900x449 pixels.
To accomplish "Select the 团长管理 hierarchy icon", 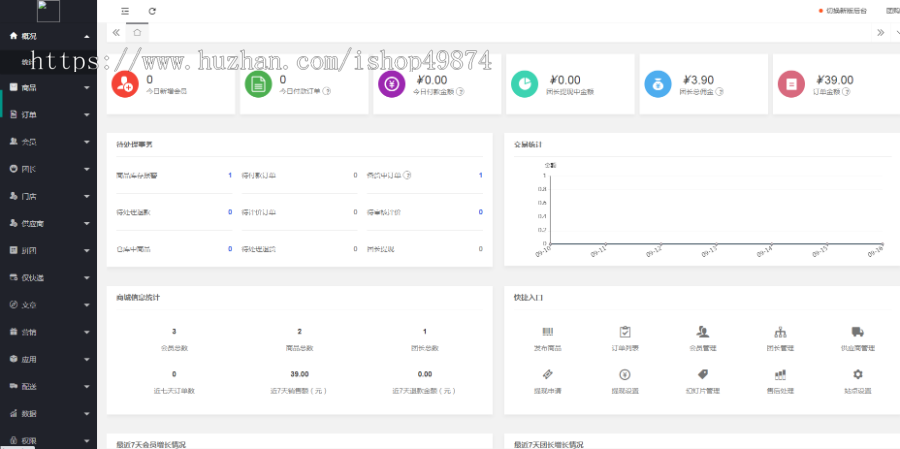I will (x=780, y=332).
